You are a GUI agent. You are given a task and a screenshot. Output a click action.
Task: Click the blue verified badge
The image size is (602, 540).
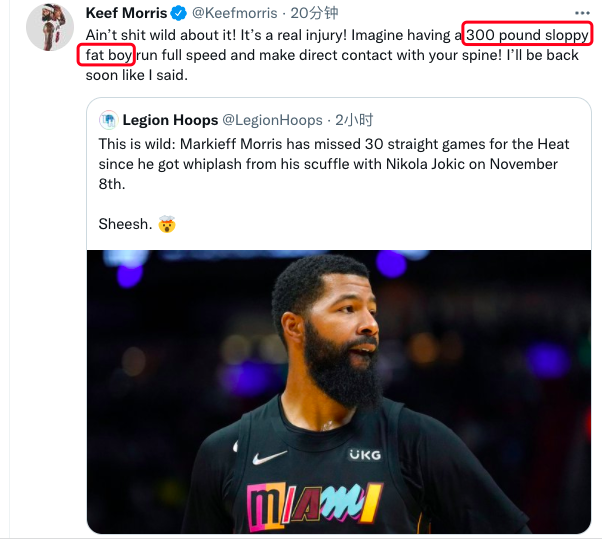pos(177,14)
